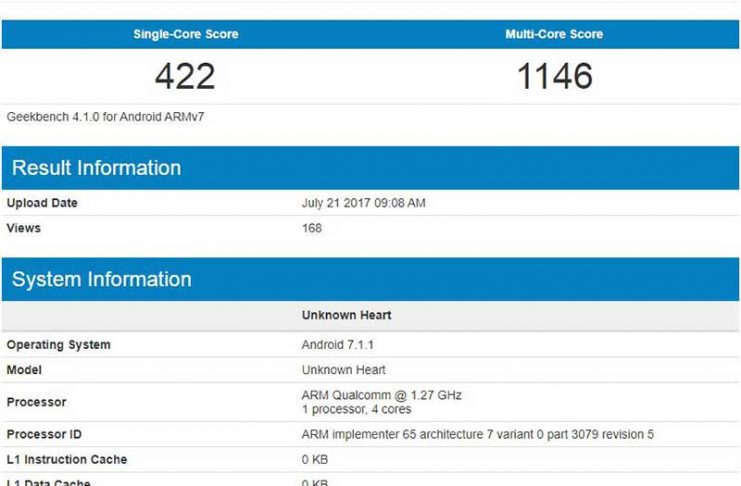Click the Result Information section header
741x486 pixels.
pyautogui.click(x=97, y=168)
